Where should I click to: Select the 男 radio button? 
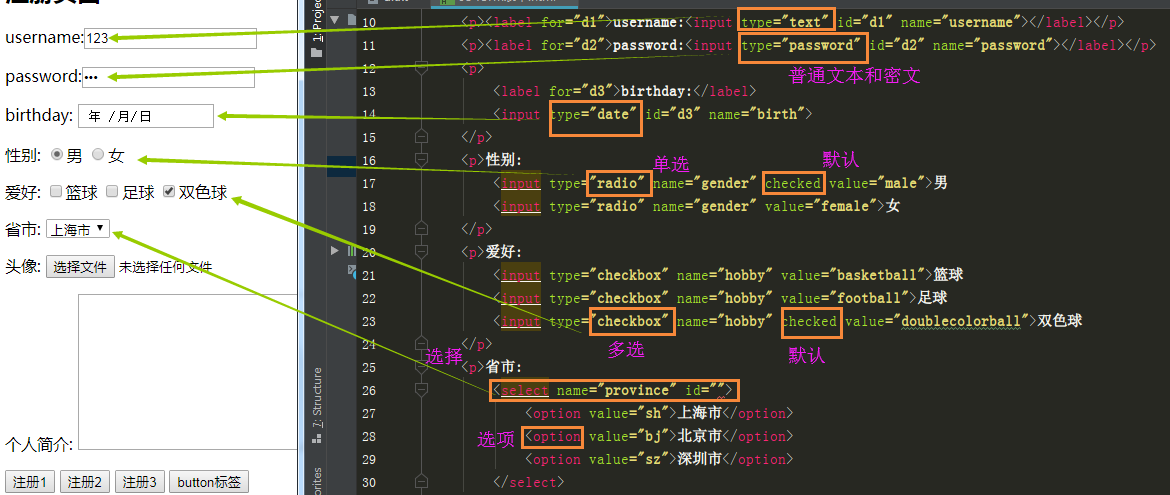[x=56, y=155]
